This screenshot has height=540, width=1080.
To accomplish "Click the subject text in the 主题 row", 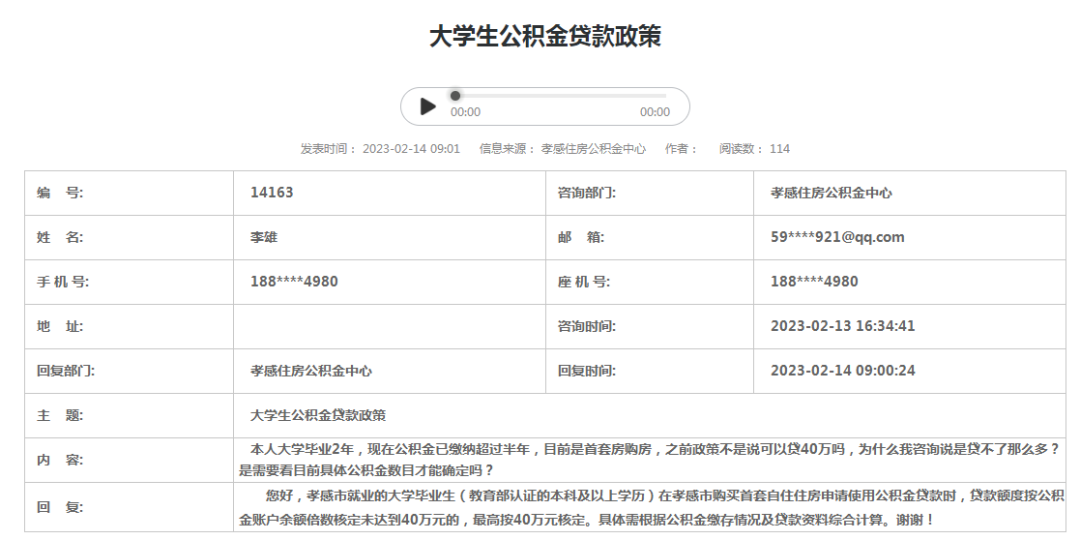I will 318,415.
